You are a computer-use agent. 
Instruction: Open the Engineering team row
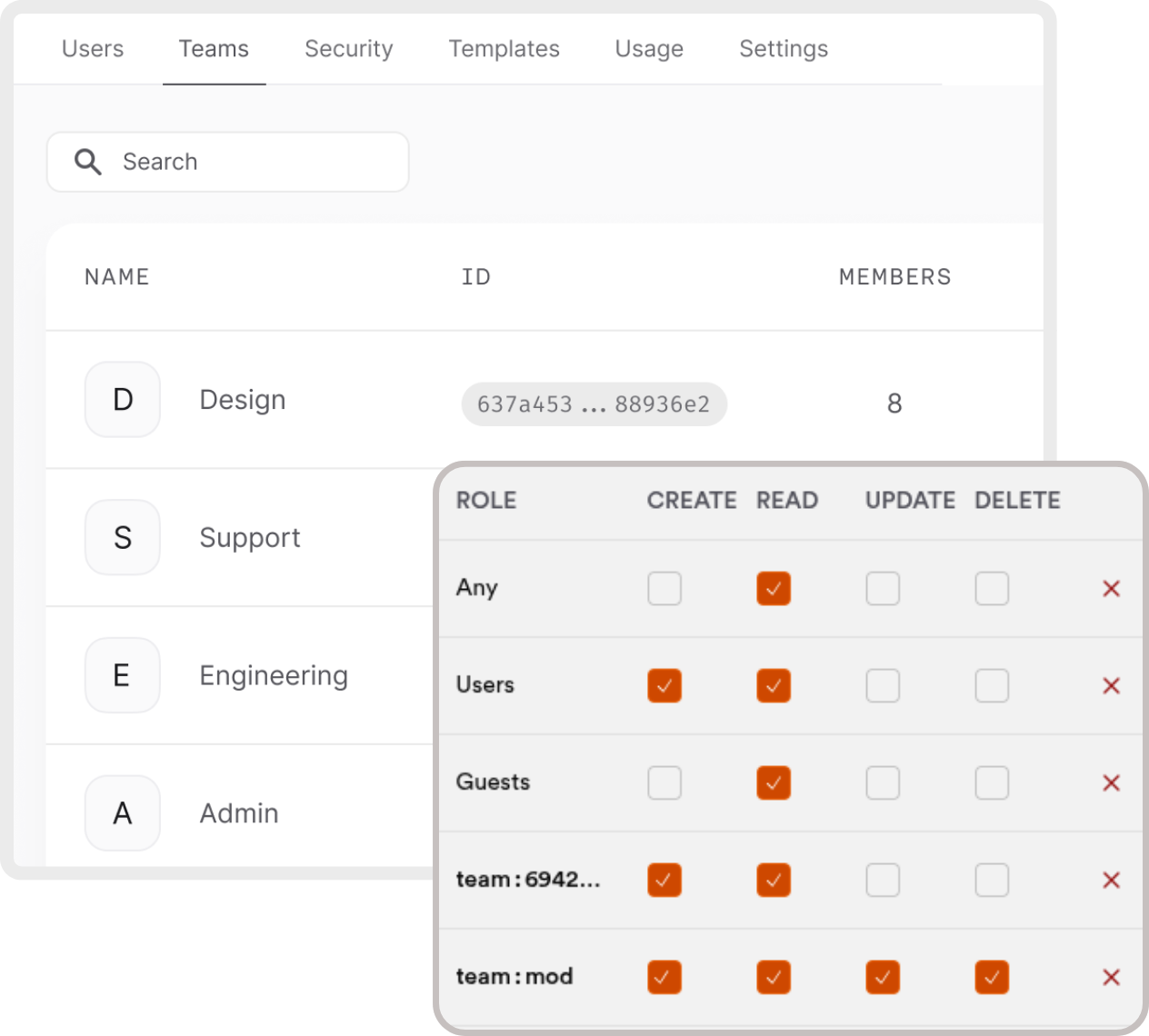pos(274,676)
